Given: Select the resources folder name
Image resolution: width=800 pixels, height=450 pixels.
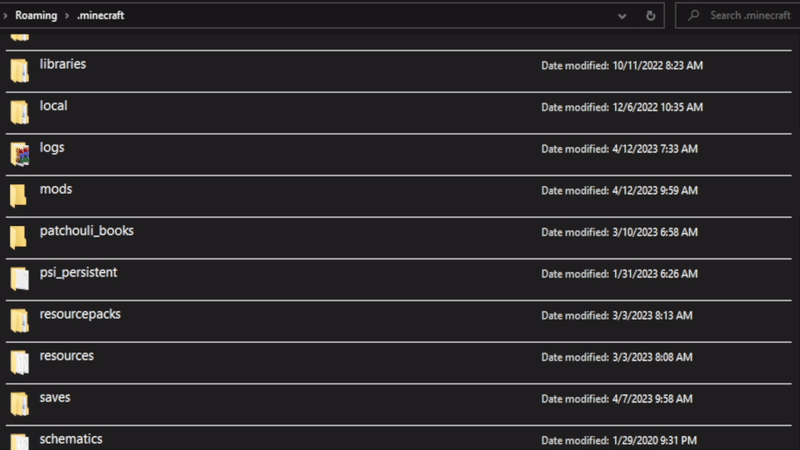Looking at the screenshot, I should [x=67, y=356].
